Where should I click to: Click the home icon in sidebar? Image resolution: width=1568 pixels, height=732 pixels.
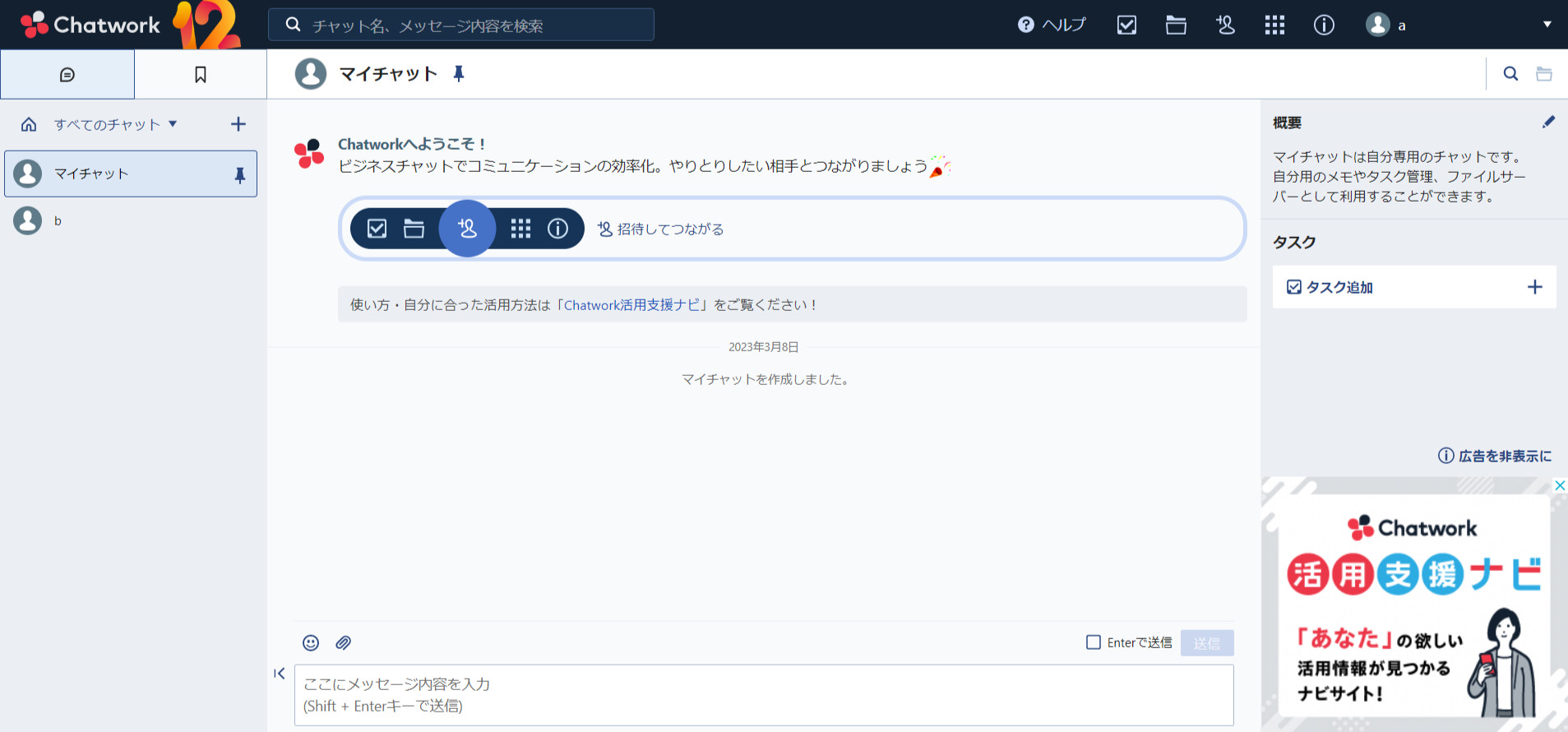[x=29, y=124]
